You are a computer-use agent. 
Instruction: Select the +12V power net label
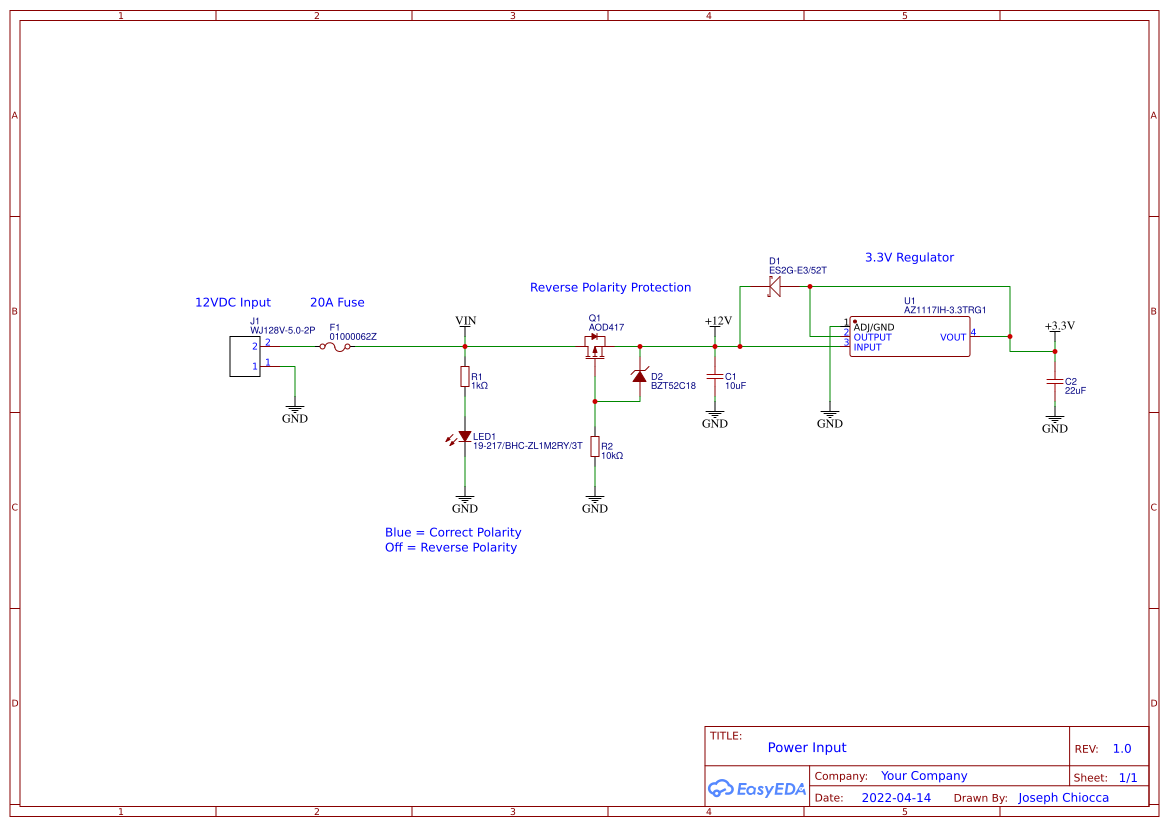(716, 322)
